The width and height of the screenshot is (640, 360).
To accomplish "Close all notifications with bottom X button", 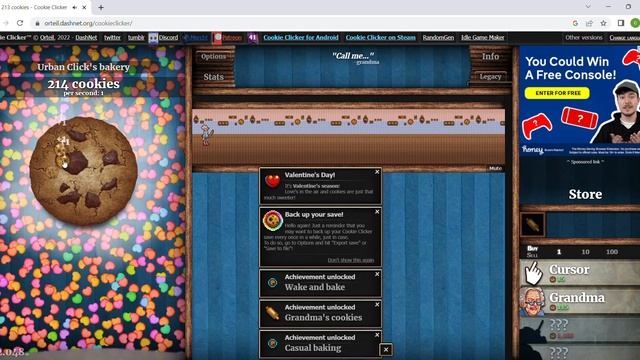I will point(386,350).
